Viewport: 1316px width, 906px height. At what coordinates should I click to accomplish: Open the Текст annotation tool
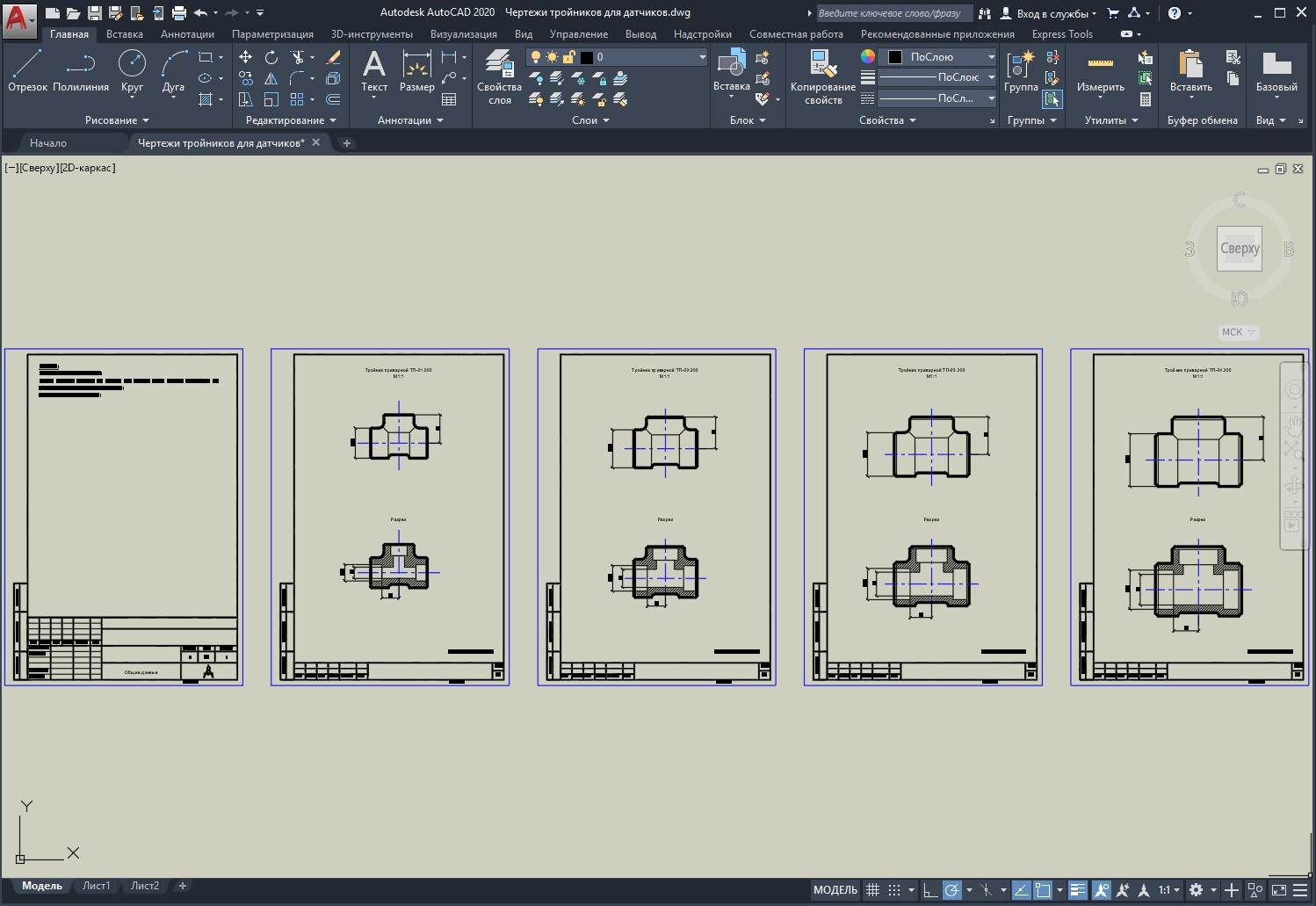pos(373,71)
